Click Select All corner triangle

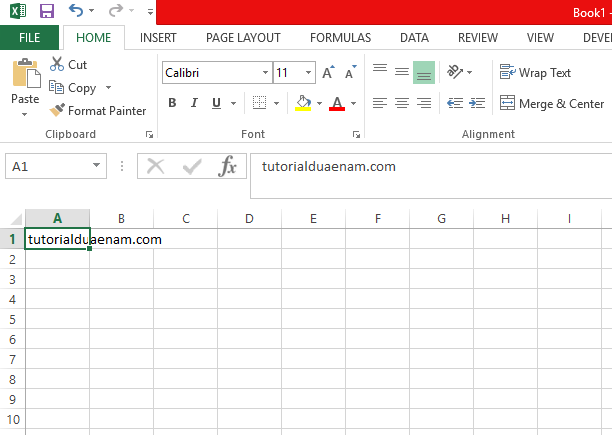tap(16, 218)
